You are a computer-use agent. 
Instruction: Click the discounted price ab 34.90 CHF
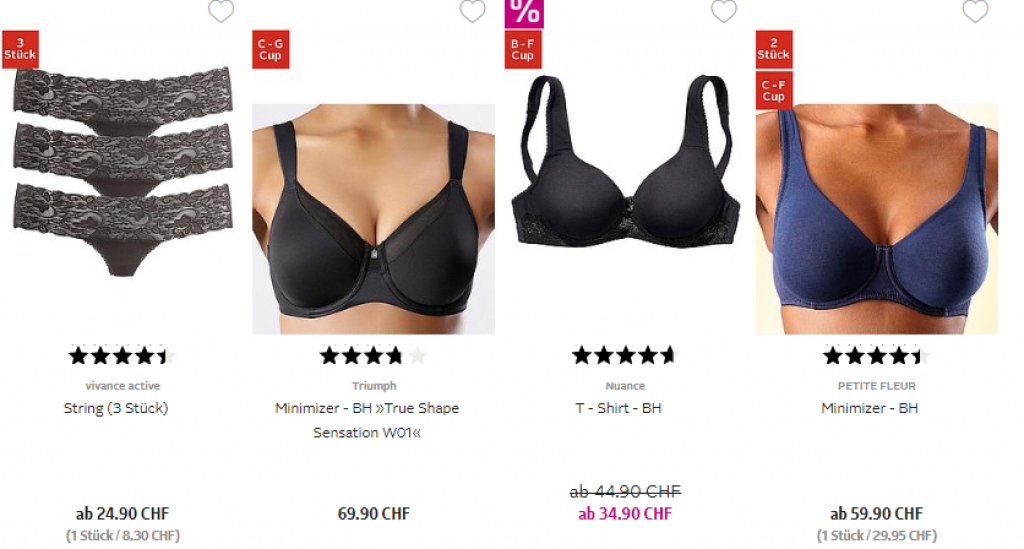point(625,514)
